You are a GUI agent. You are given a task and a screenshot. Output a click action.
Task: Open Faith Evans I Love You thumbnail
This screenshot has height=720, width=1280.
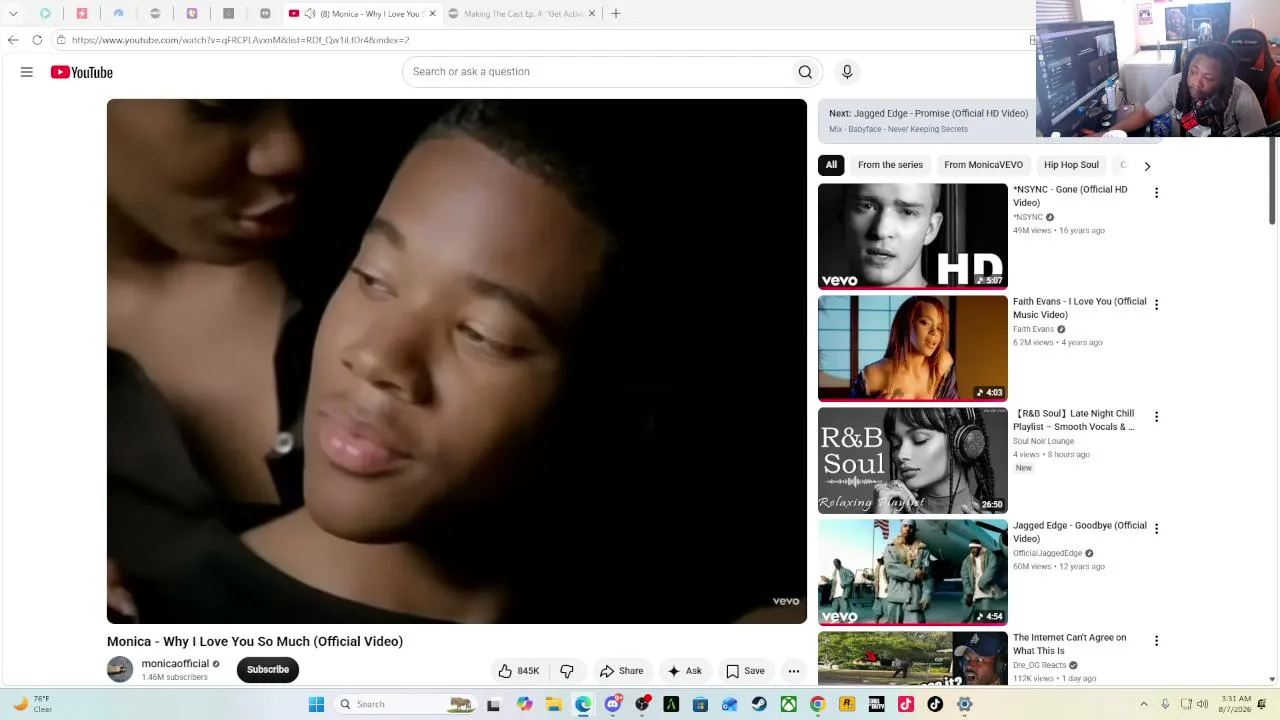click(x=913, y=348)
